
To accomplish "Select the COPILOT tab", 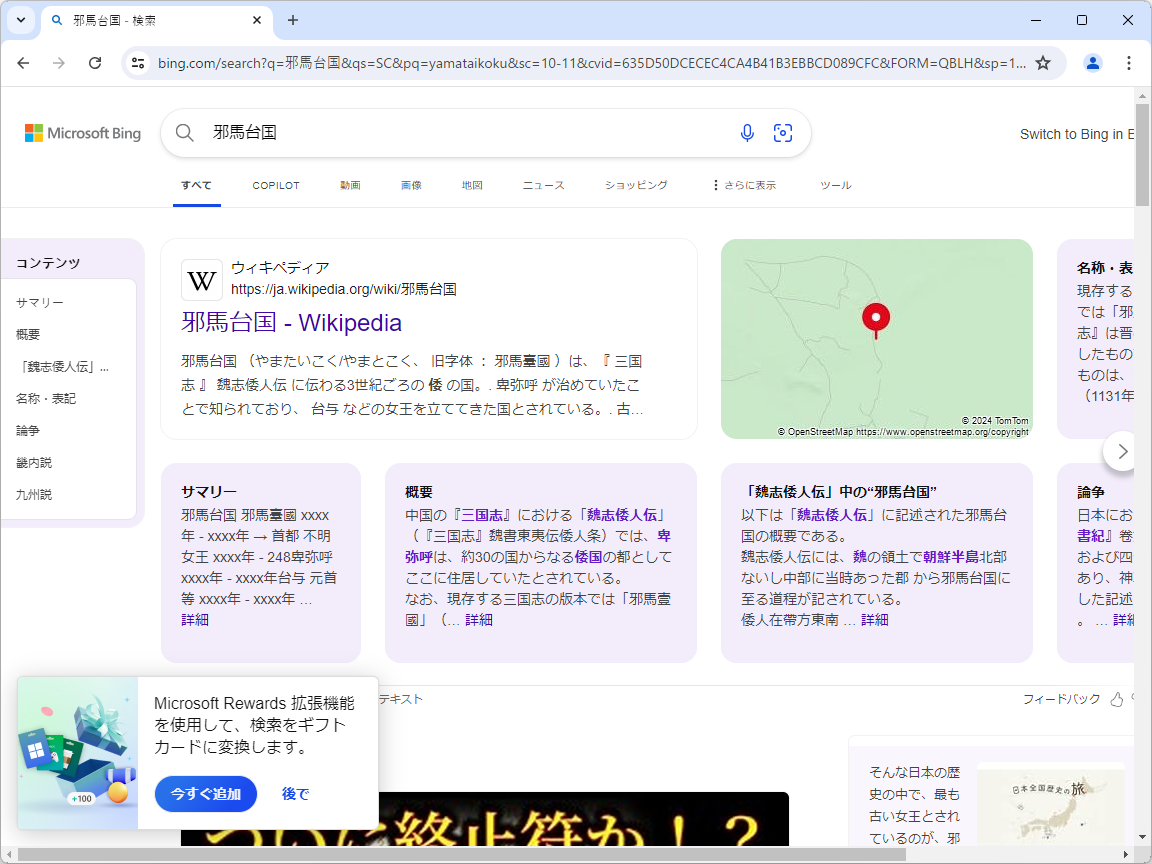I will [275, 185].
